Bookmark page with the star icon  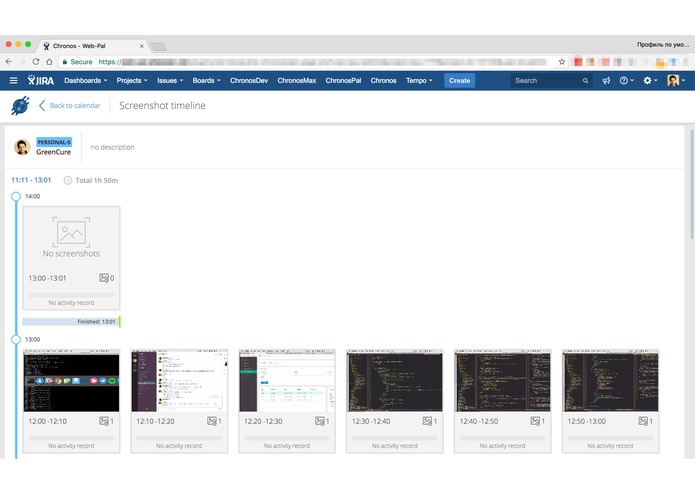562,62
